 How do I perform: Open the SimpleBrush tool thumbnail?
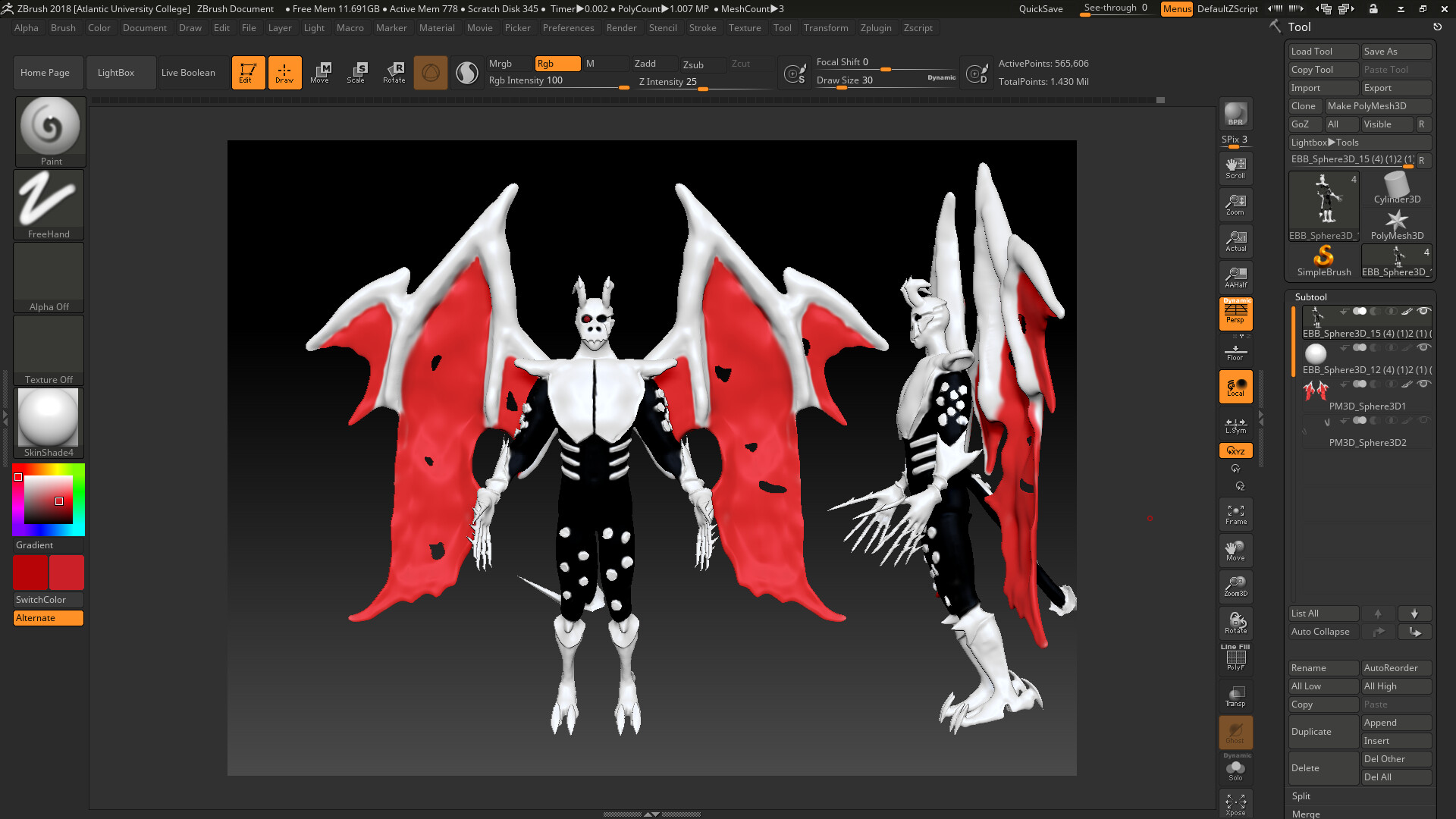click(1323, 259)
